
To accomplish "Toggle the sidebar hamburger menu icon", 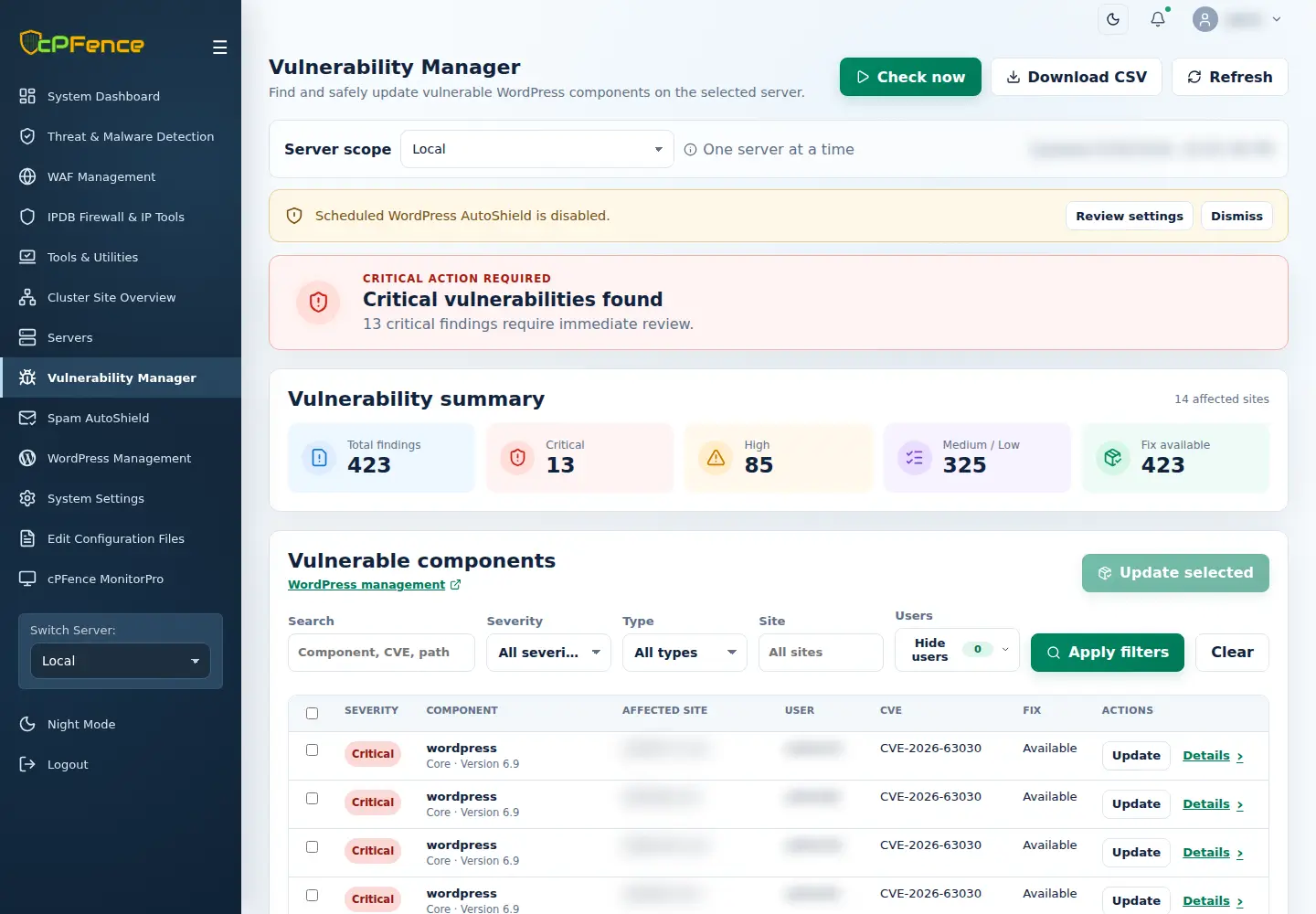I will pyautogui.click(x=219, y=48).
